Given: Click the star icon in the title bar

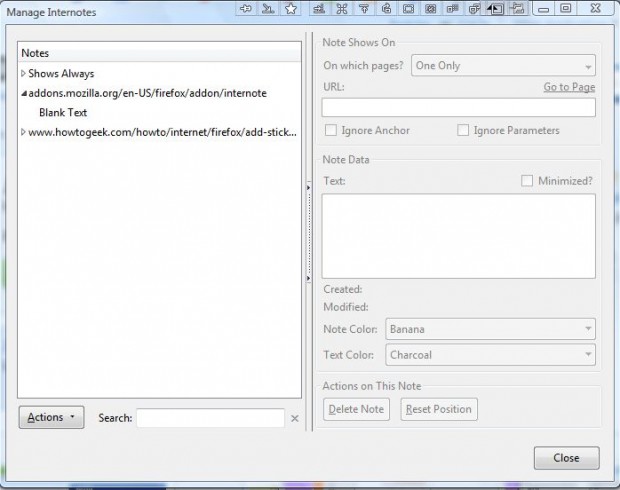Looking at the screenshot, I should pyautogui.click(x=291, y=8).
